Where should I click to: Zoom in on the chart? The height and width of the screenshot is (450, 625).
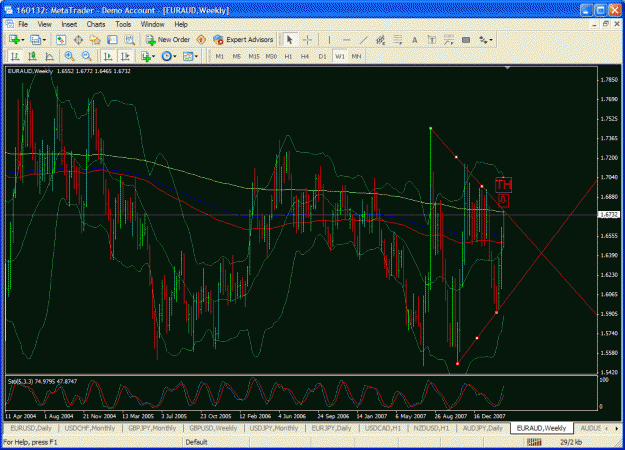[x=69, y=56]
